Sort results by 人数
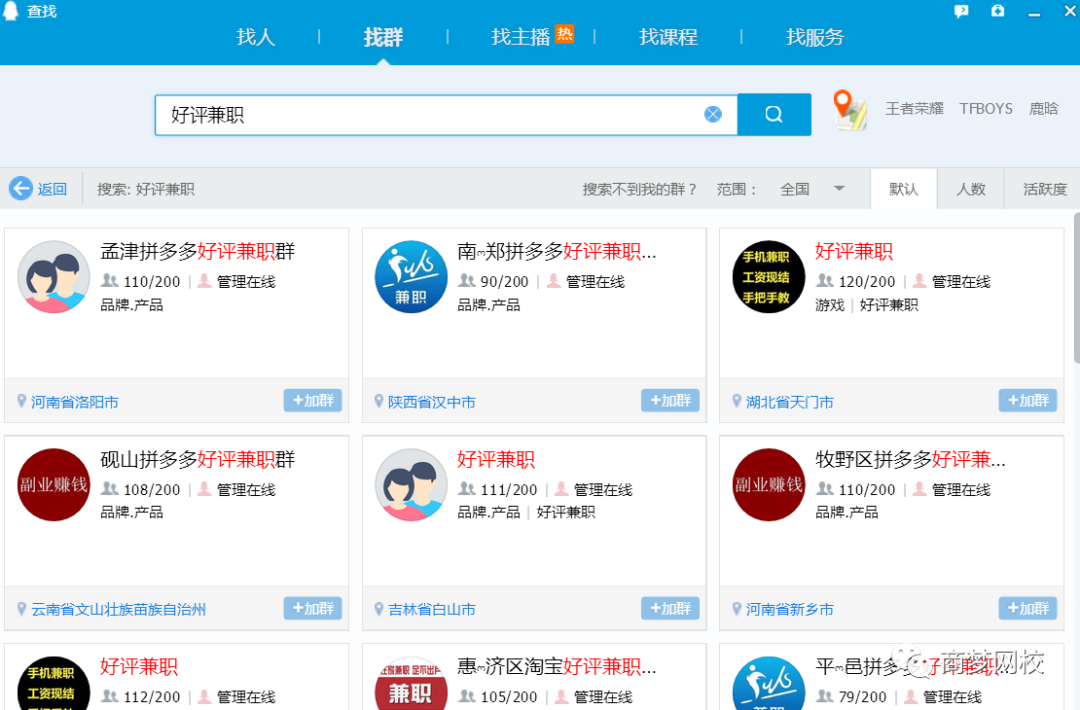This screenshot has width=1080, height=710. click(x=970, y=189)
